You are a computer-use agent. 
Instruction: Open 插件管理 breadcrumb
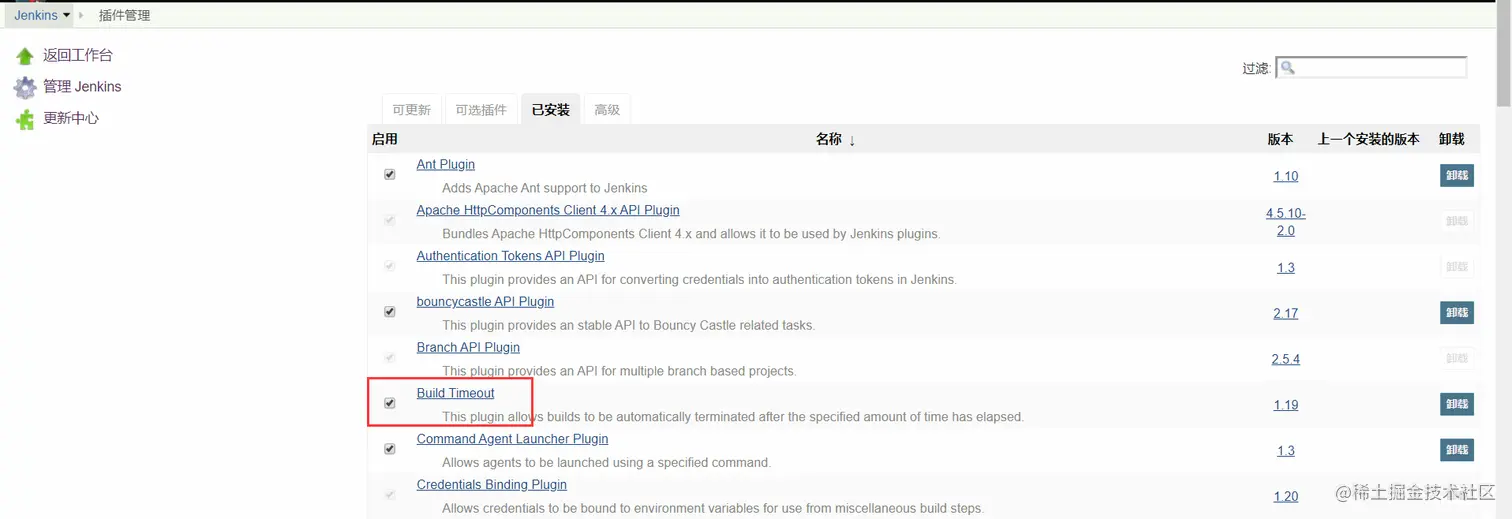[125, 15]
